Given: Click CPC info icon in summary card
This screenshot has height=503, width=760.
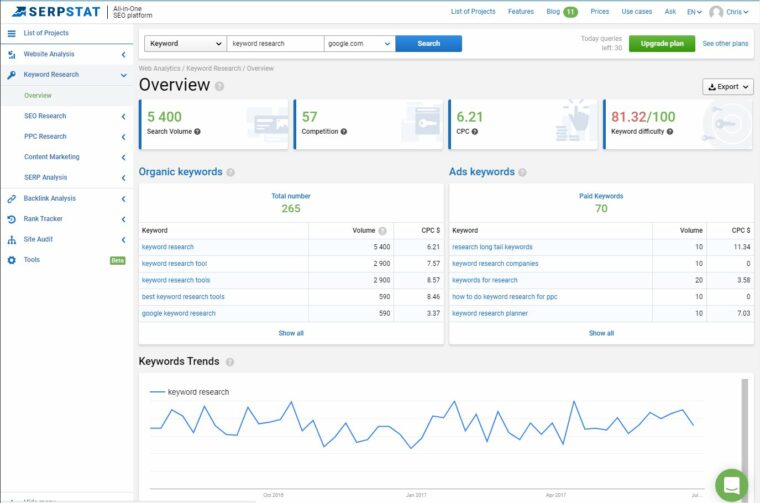Looking at the screenshot, I should pyautogui.click(x=475, y=131).
